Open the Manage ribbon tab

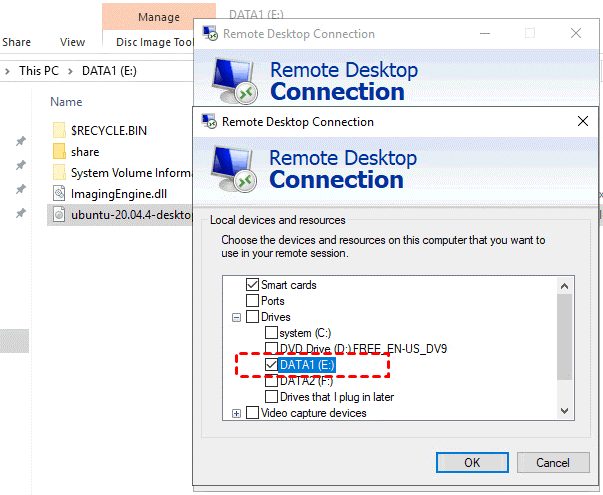pos(158,17)
